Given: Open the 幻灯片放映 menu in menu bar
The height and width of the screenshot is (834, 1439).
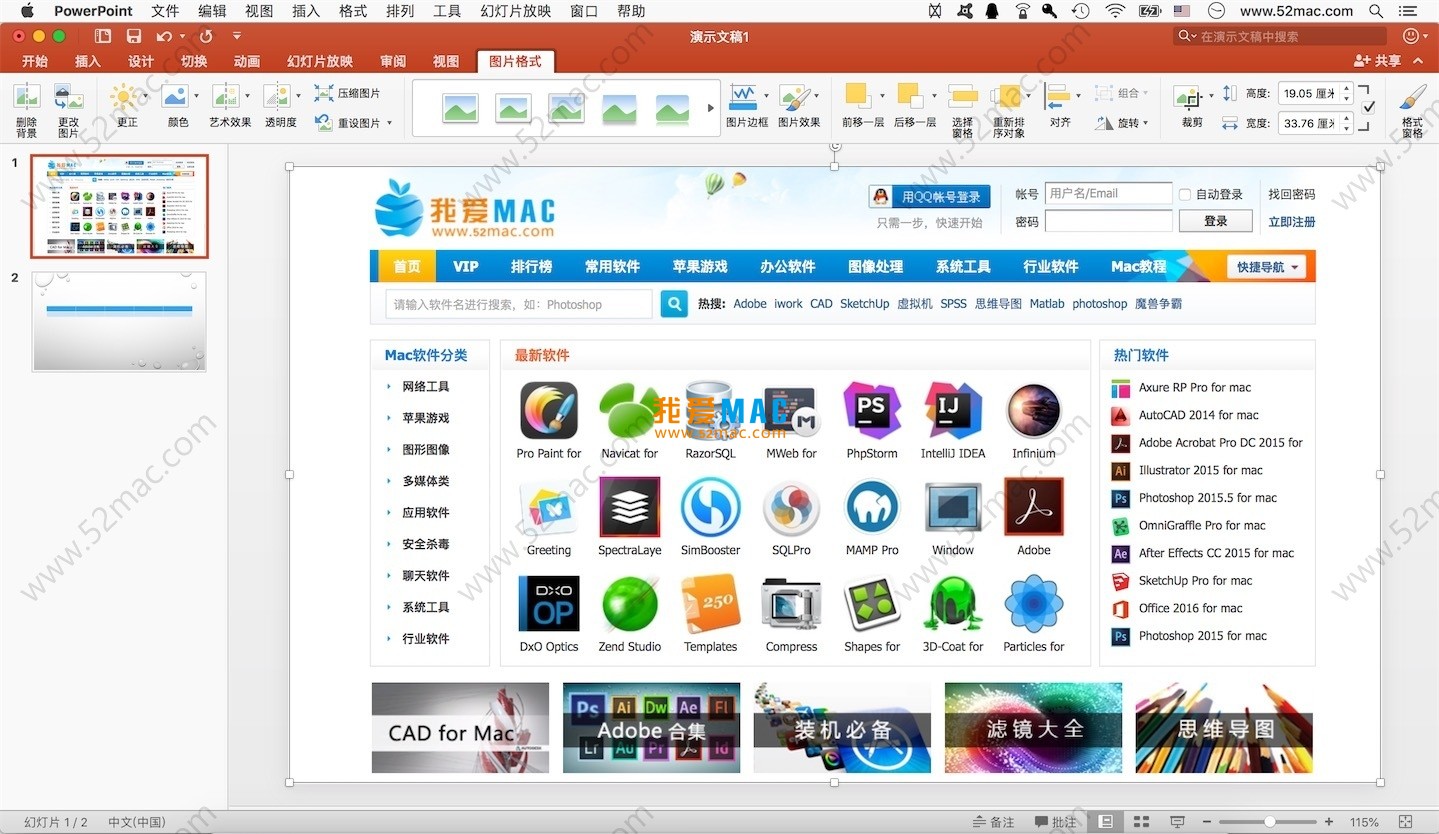Looking at the screenshot, I should [516, 11].
